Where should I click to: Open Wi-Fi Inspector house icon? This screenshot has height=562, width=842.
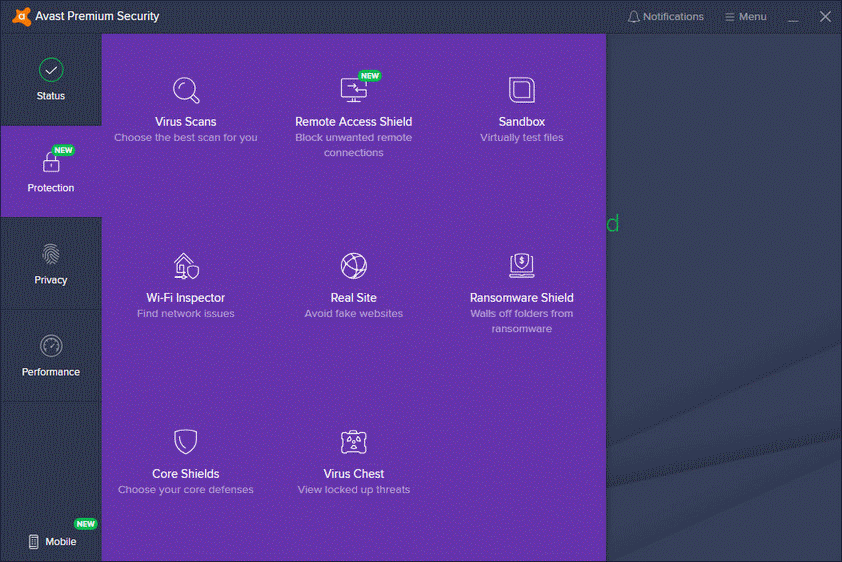click(x=186, y=266)
